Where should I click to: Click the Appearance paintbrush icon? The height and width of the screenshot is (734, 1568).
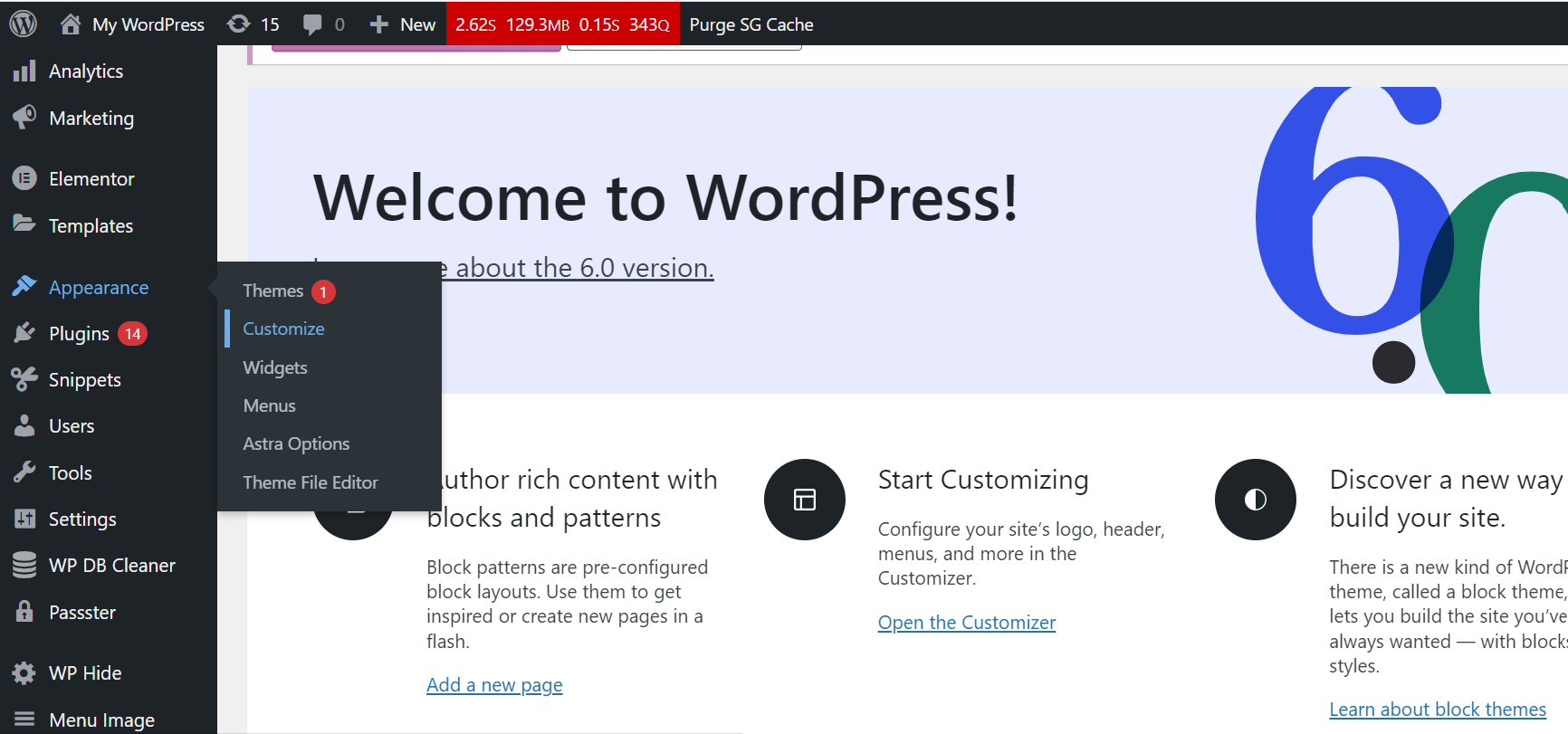tap(24, 287)
